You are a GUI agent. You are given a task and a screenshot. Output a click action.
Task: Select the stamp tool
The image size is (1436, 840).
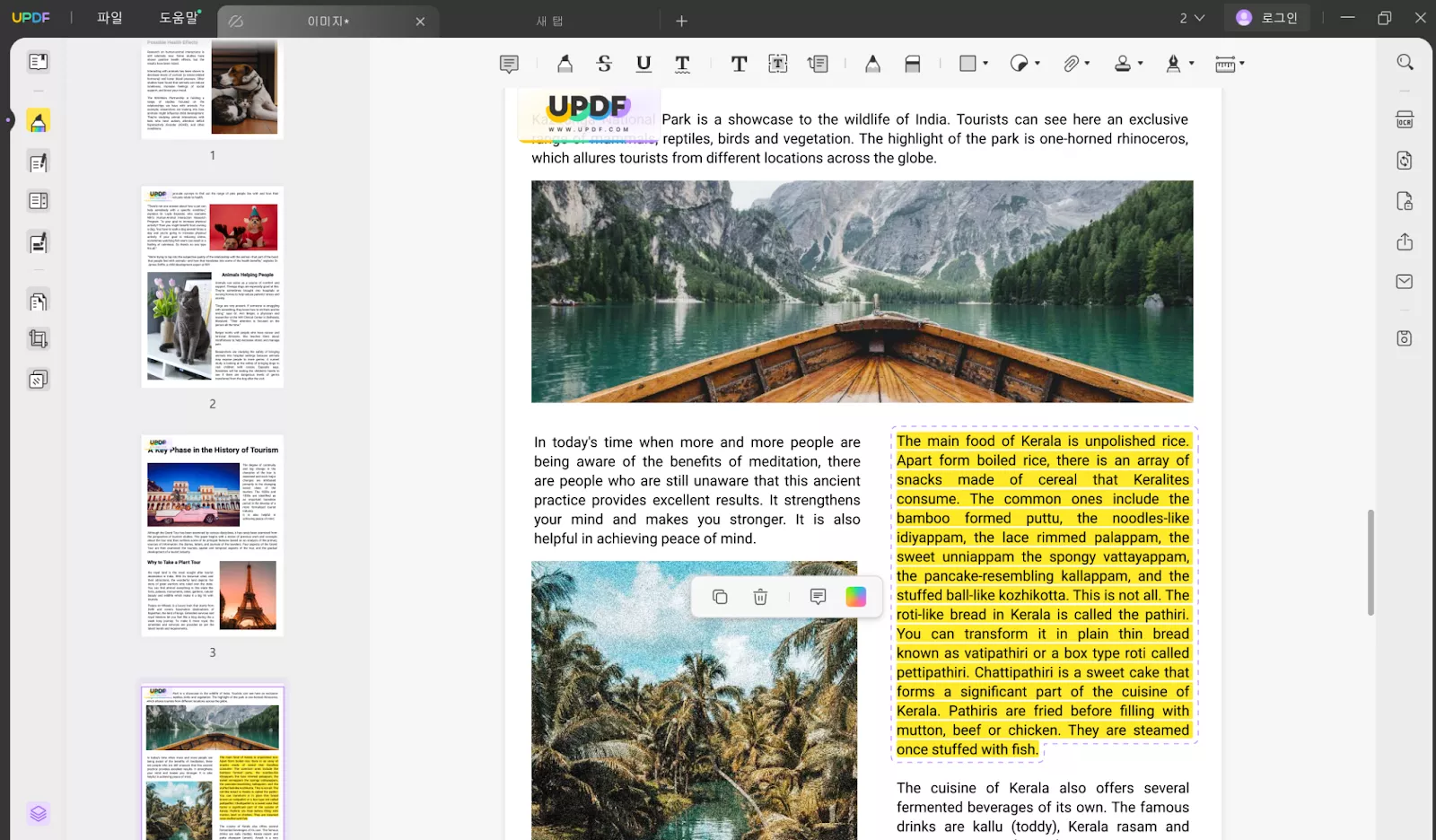pos(1123,64)
